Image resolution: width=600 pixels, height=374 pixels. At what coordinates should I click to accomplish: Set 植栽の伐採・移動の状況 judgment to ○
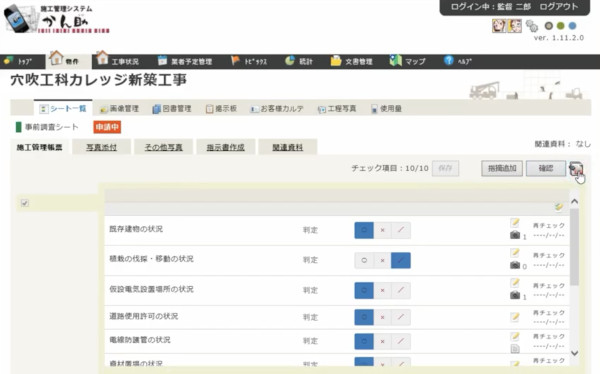pos(364,260)
